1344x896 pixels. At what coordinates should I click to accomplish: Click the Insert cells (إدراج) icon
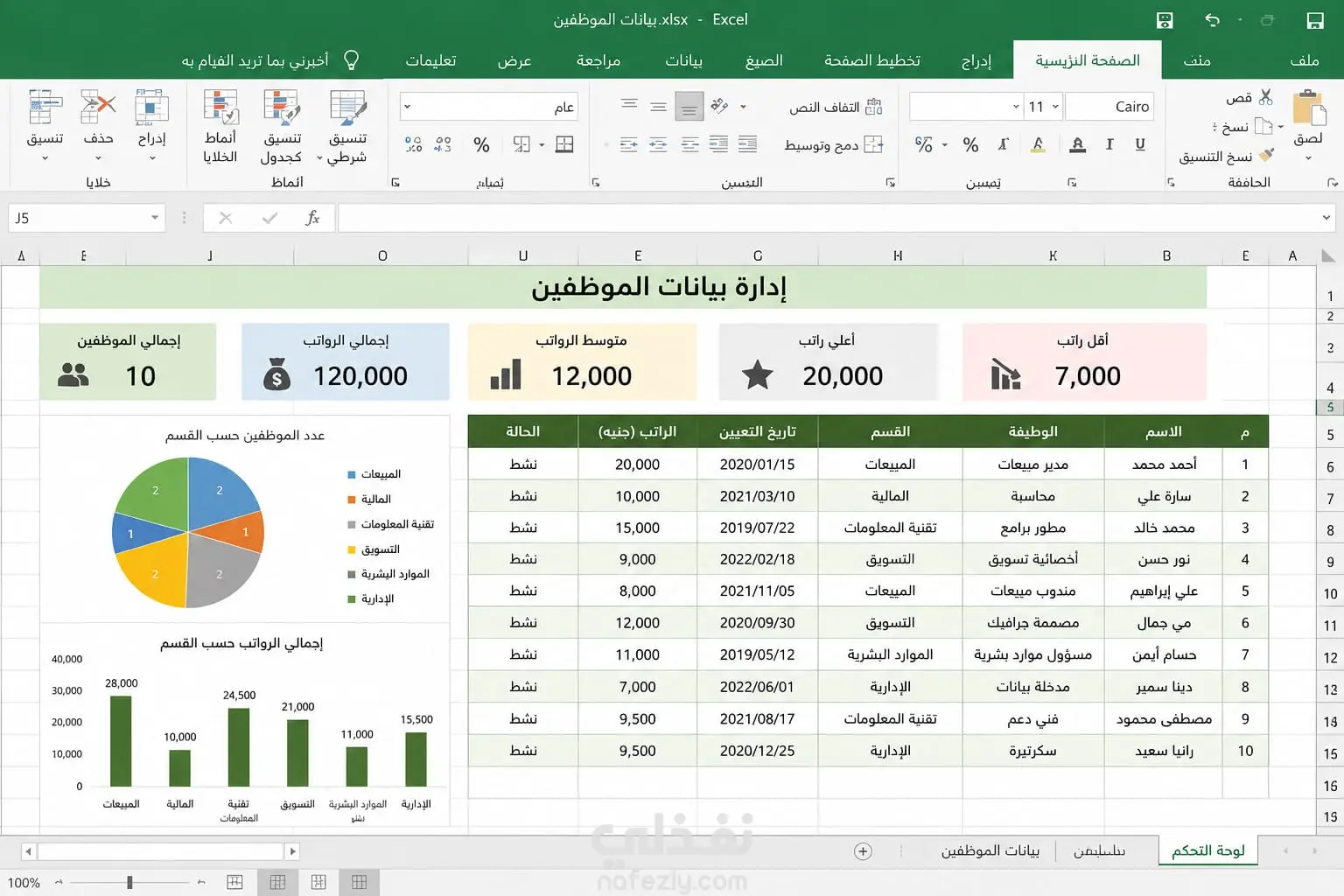pos(151,107)
